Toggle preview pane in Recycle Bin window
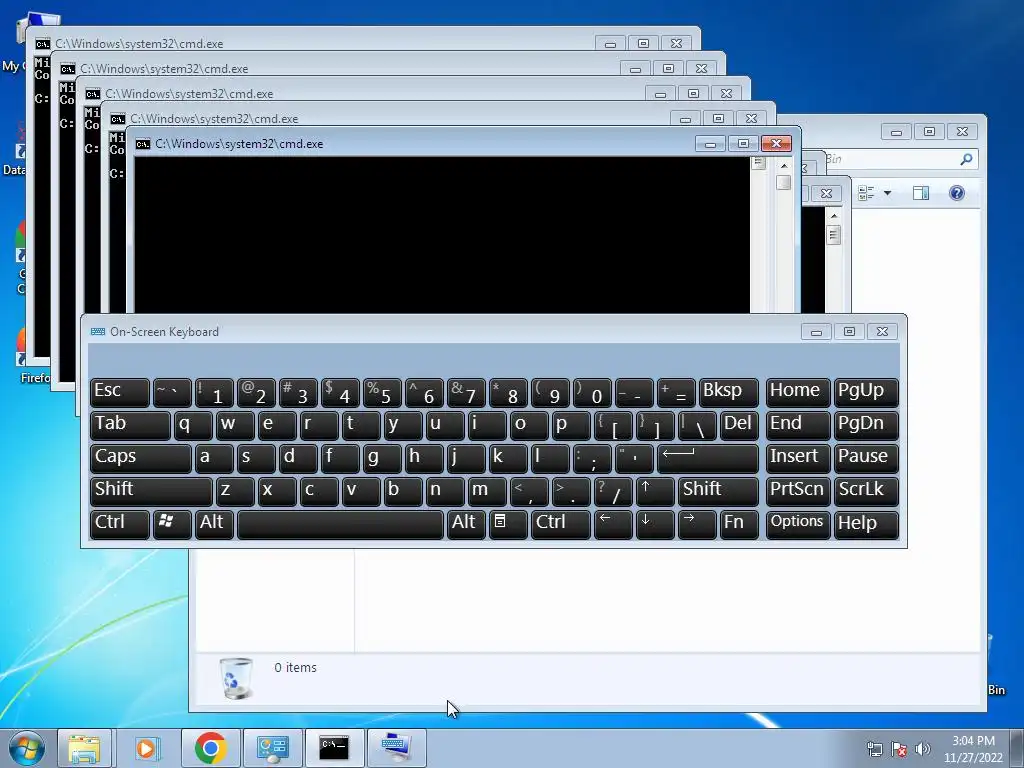This screenshot has width=1024, height=768. pos(921,193)
